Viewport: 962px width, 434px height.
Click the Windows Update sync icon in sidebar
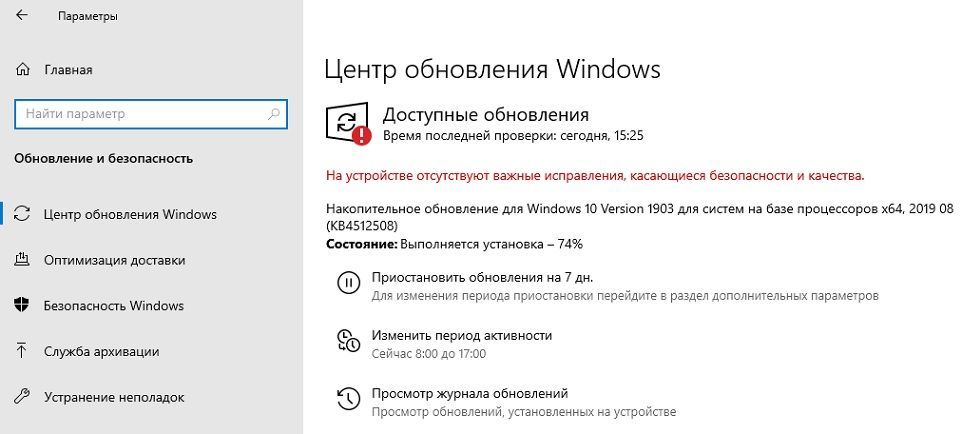click(x=23, y=214)
